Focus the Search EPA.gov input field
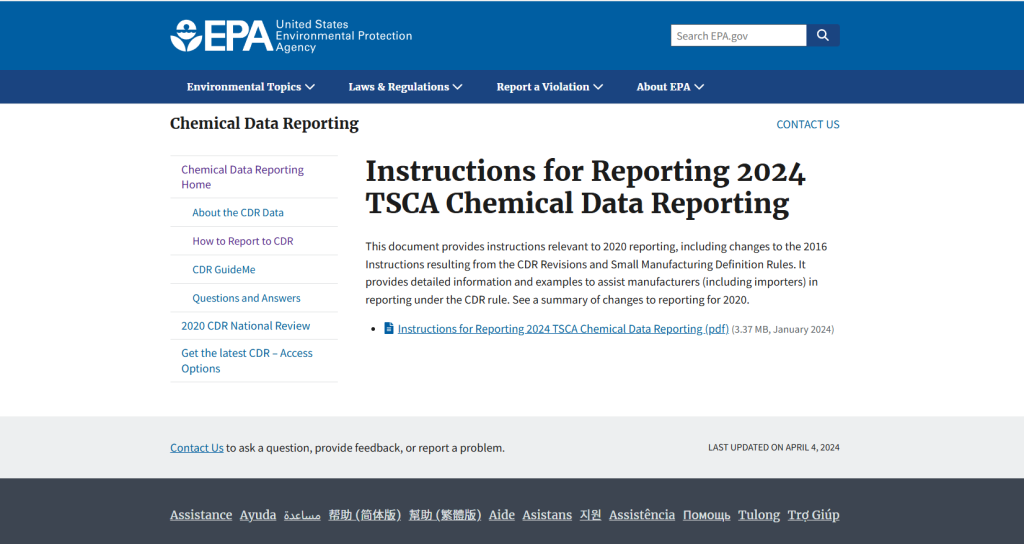 (x=738, y=35)
